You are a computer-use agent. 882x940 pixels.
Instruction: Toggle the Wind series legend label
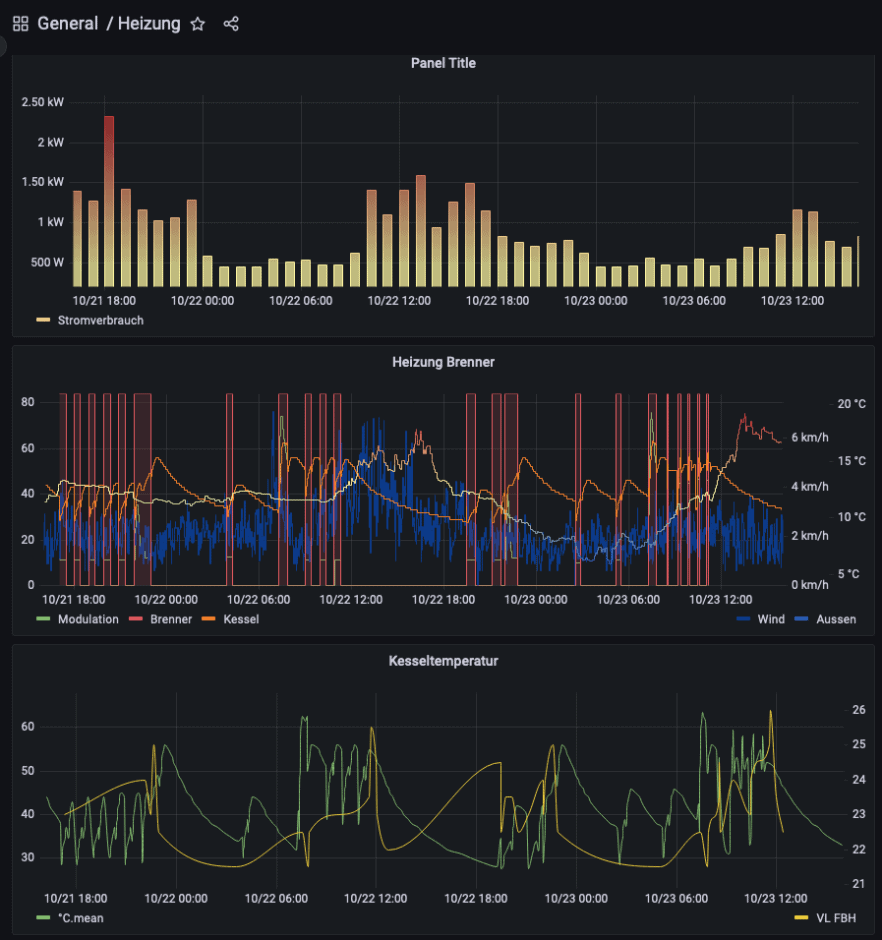pos(771,619)
